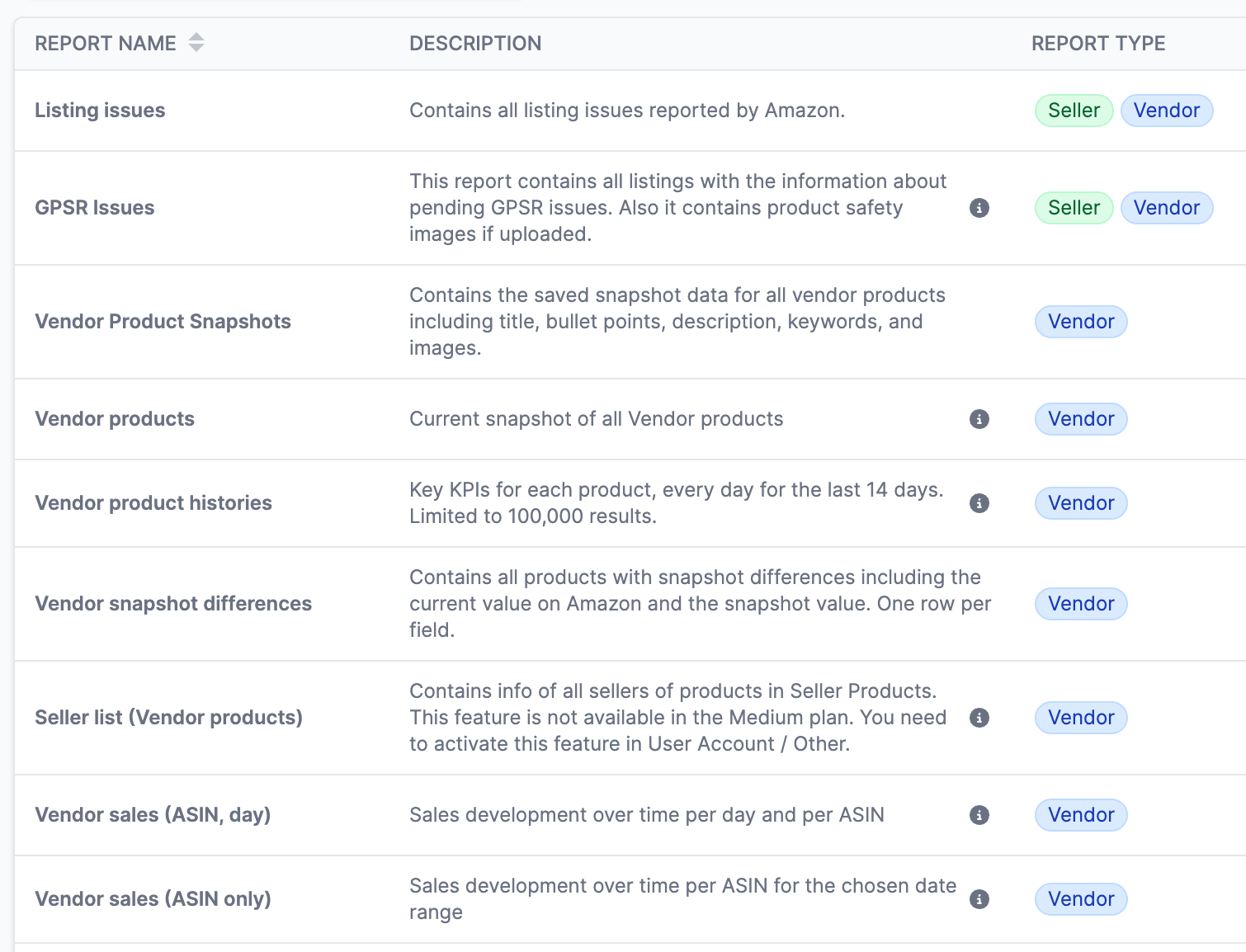Open Vendor snapshot differences report
1246x952 pixels.
tap(173, 604)
